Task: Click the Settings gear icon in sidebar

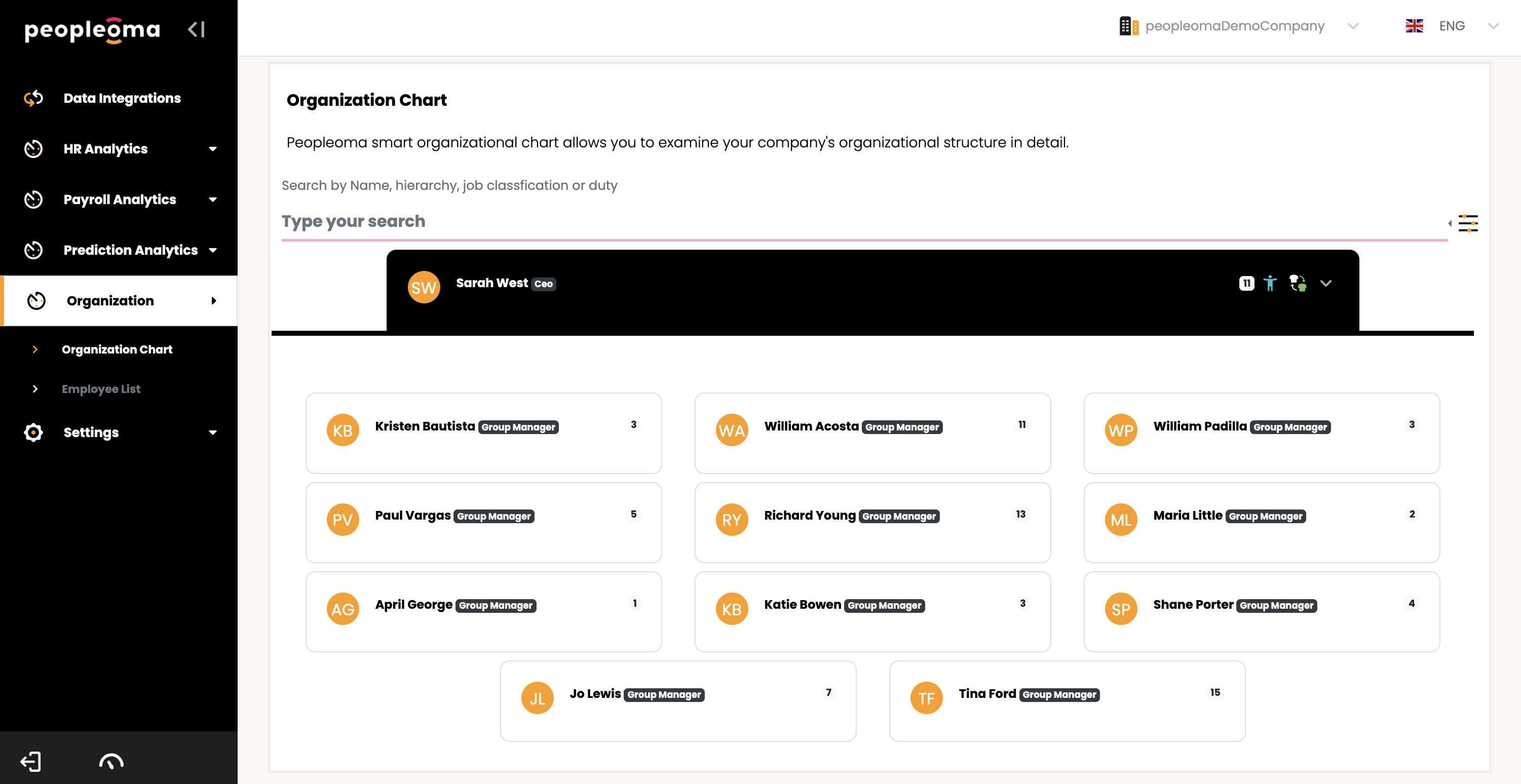Action: 33,432
